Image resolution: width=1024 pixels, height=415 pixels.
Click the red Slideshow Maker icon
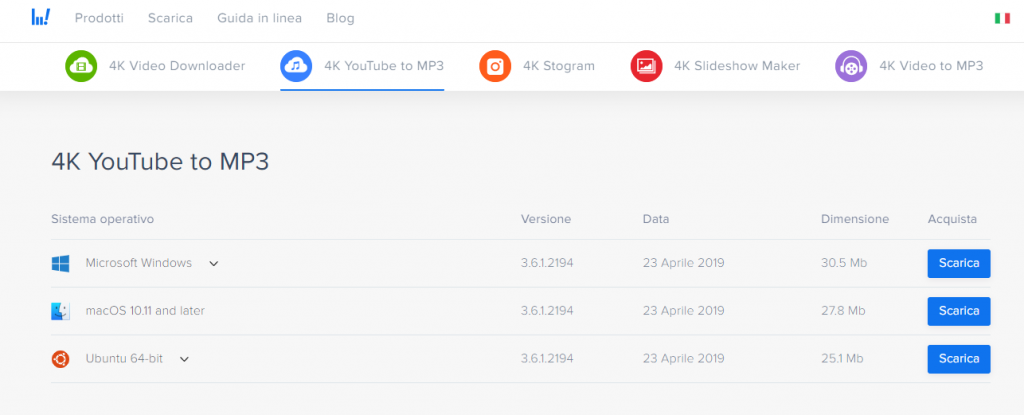click(x=646, y=66)
